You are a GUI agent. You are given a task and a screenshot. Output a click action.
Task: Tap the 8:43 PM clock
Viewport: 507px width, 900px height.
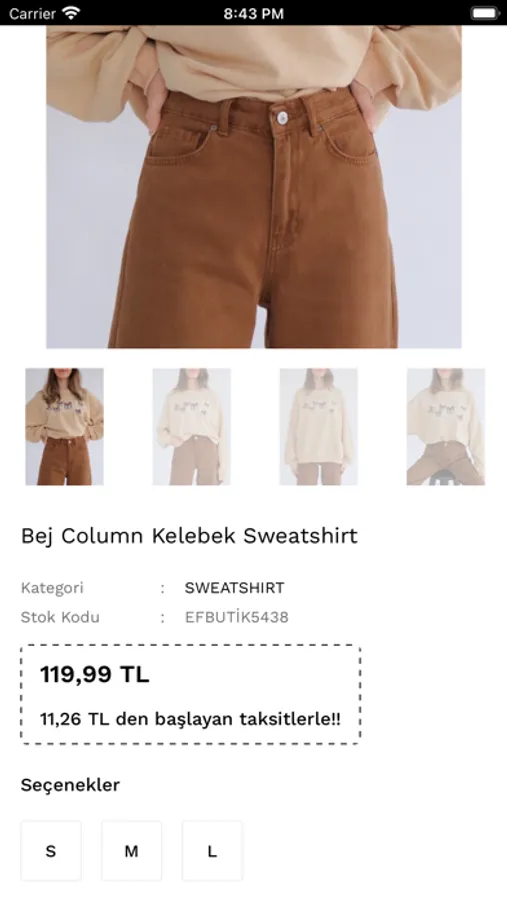253,13
